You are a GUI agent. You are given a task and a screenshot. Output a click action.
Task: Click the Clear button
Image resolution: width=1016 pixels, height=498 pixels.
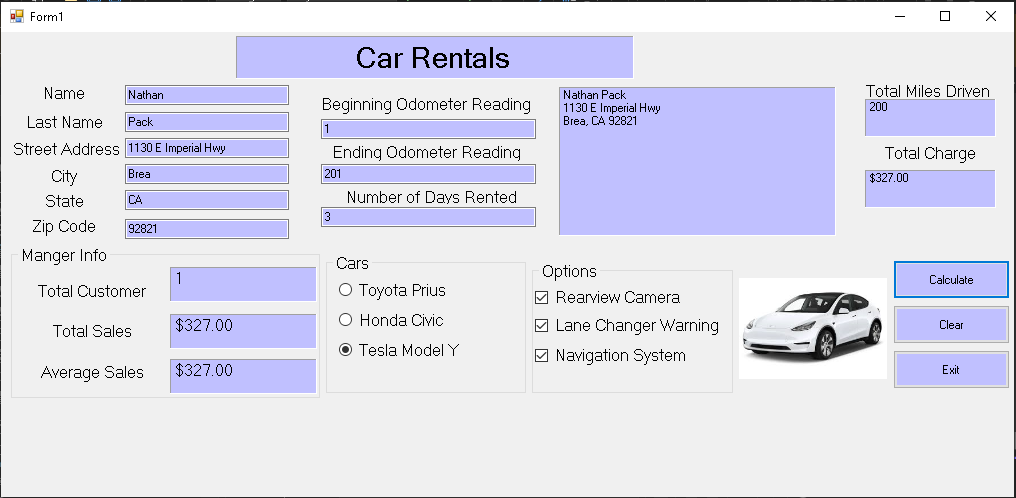(950, 325)
